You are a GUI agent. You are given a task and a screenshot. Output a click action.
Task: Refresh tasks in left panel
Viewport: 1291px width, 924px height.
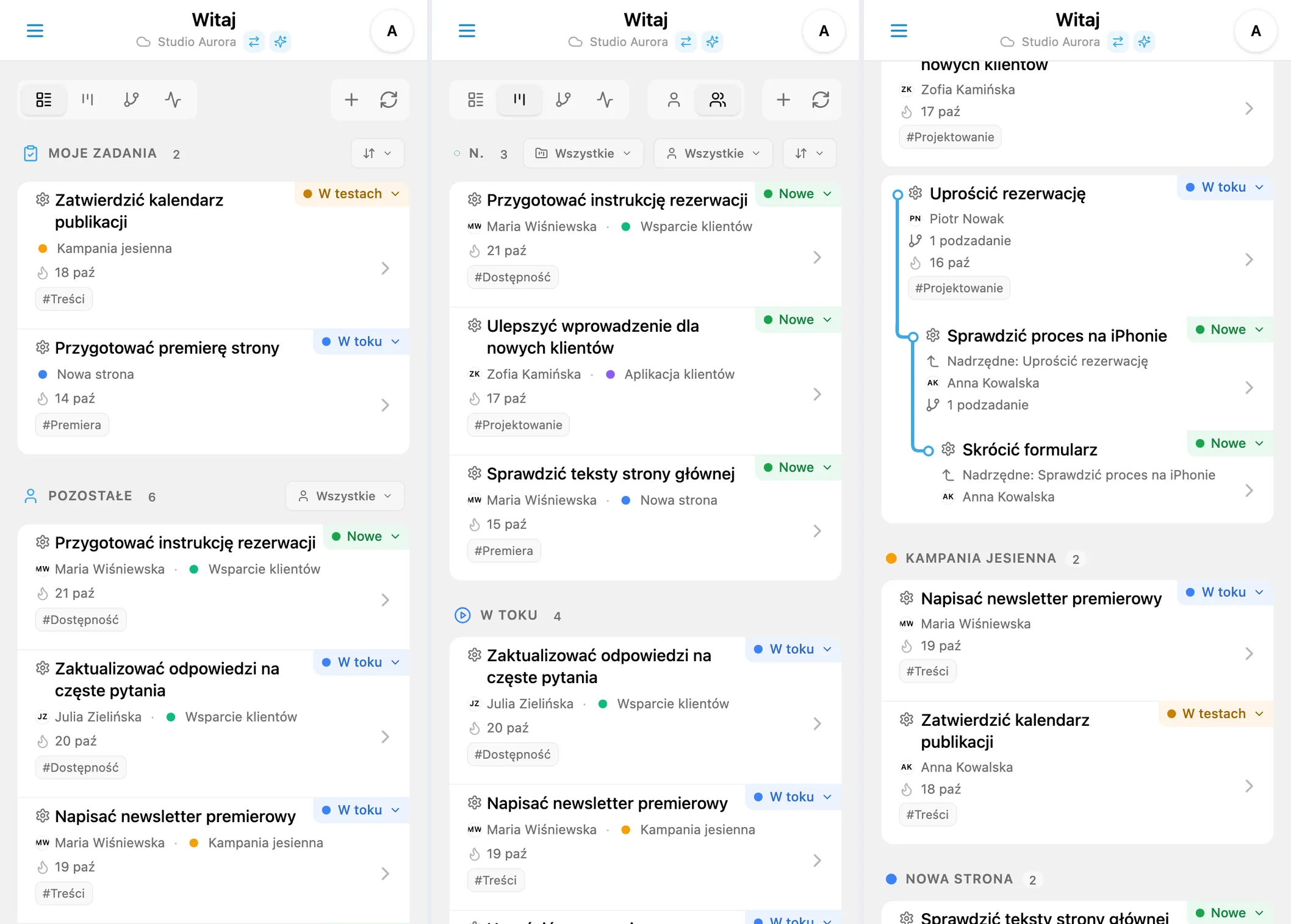click(x=389, y=99)
